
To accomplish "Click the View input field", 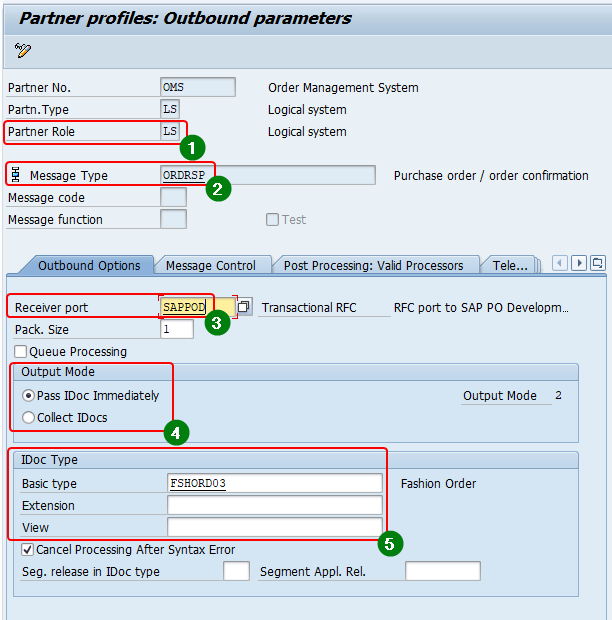I will (x=275, y=527).
